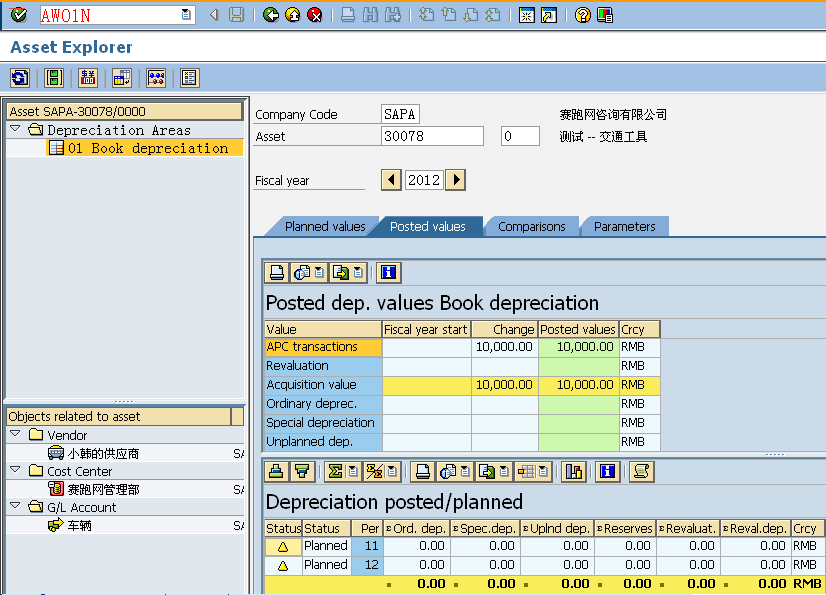Collapse the Depreciation Areas folder

click(x=15, y=128)
